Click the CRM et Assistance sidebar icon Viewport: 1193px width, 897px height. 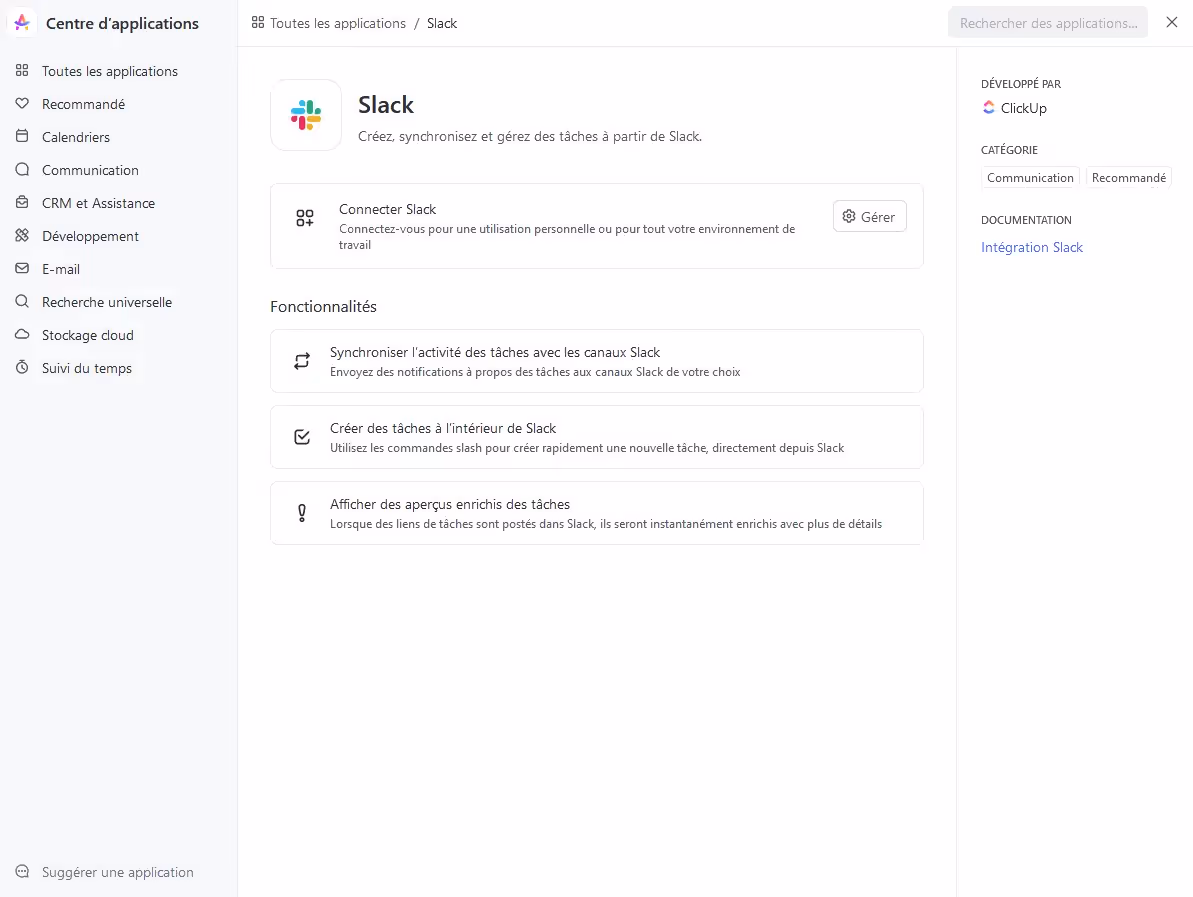[22, 203]
